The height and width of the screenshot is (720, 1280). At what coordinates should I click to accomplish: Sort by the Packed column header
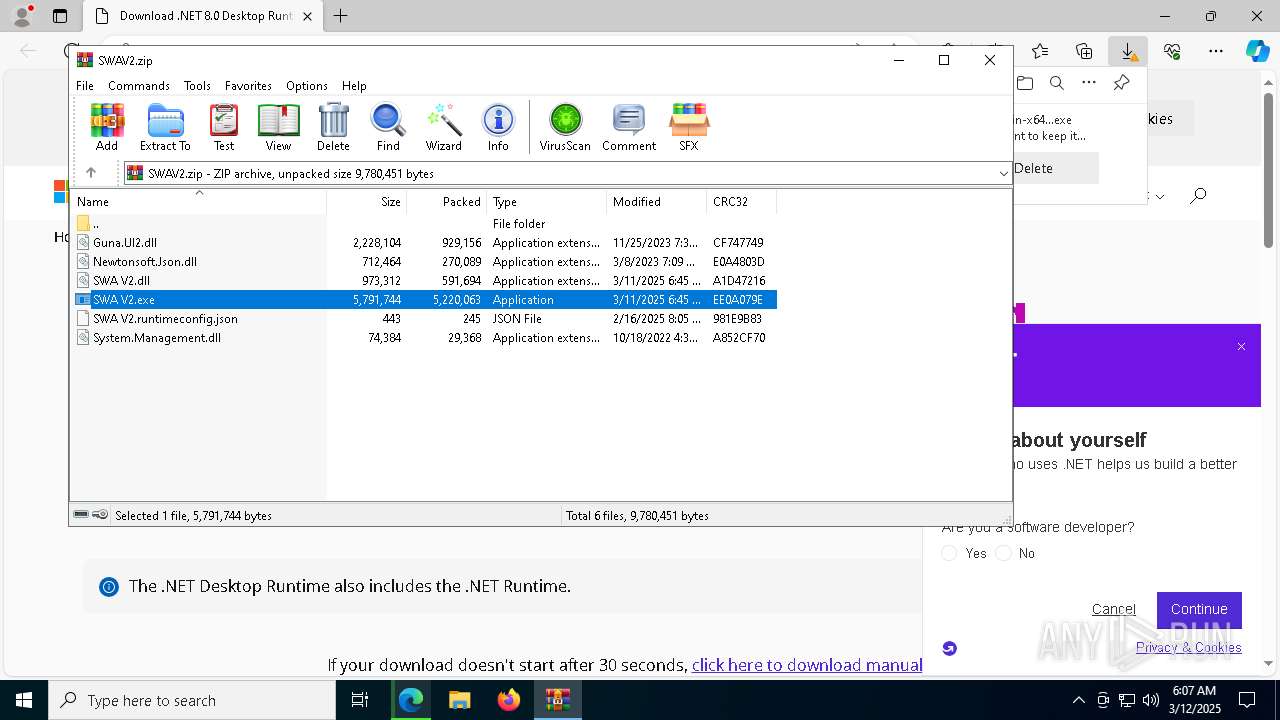(x=447, y=202)
